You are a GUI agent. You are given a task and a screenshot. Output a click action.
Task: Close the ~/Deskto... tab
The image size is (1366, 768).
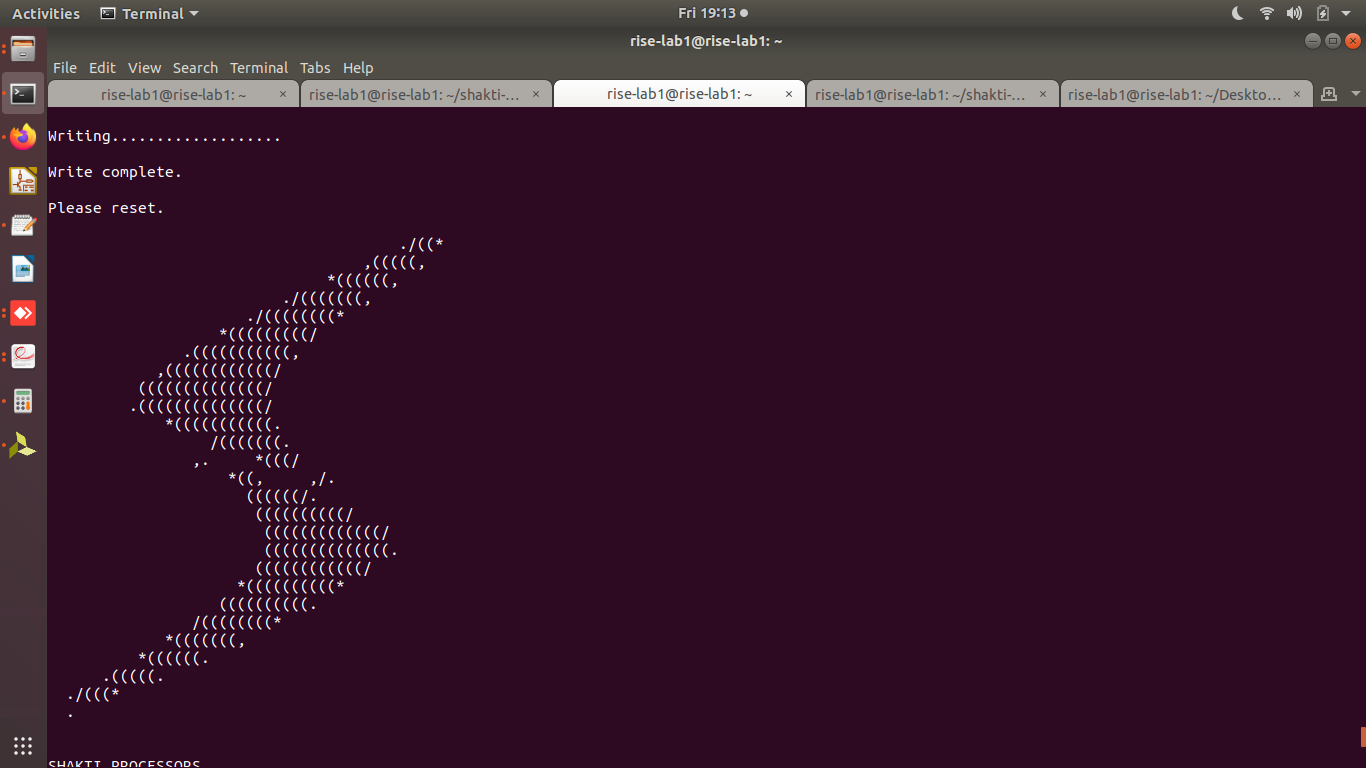[1296, 94]
